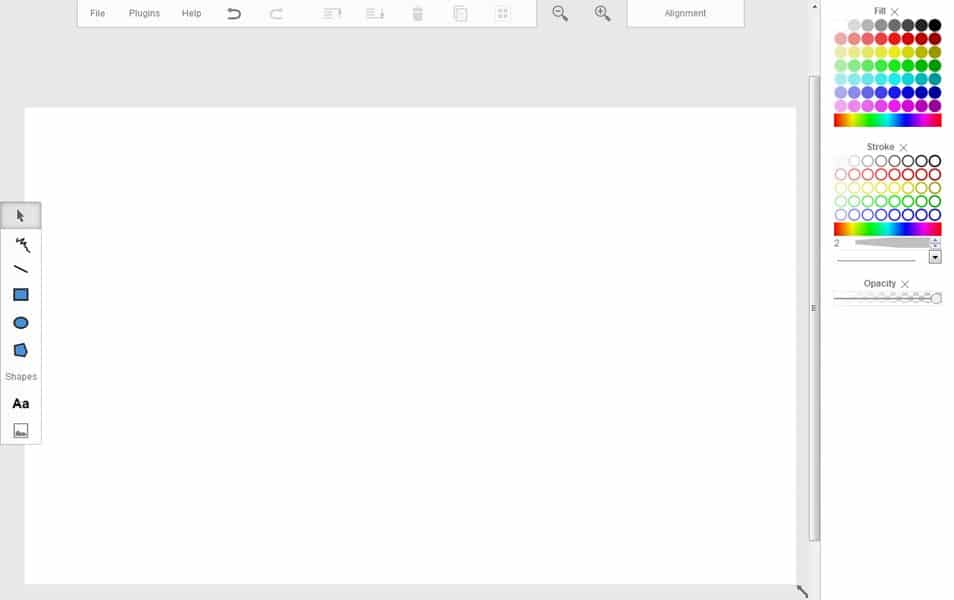Select the Line tool
The height and width of the screenshot is (600, 954).
(21, 268)
